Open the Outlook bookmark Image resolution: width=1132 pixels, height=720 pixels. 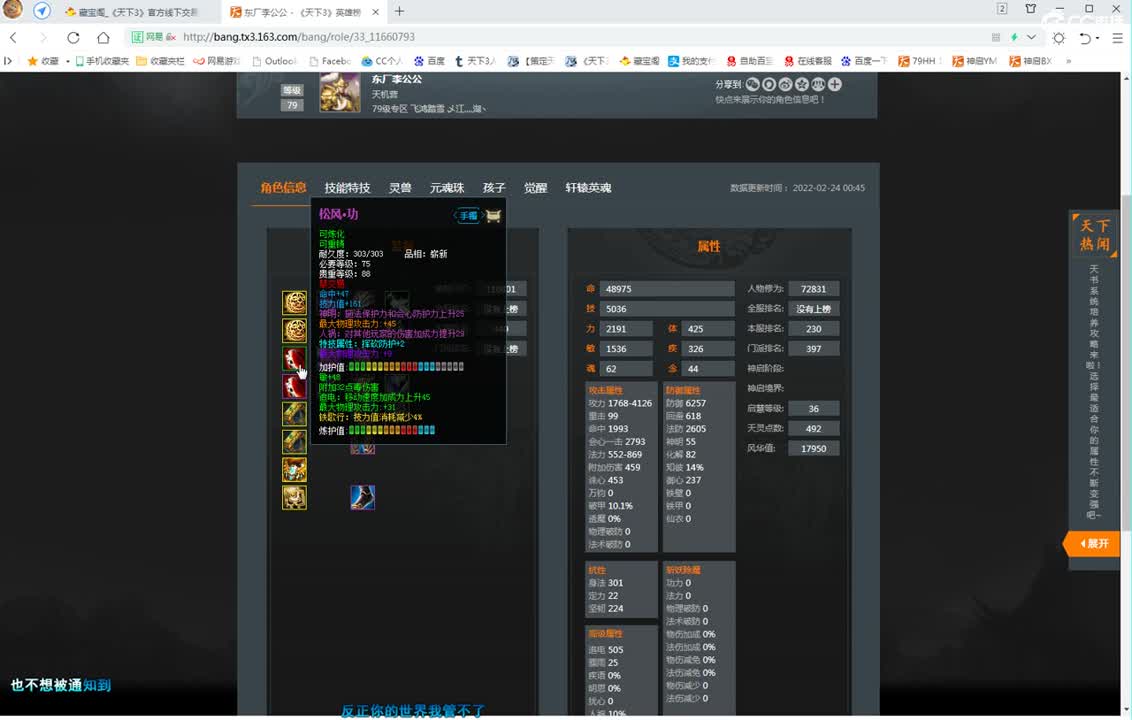click(274, 61)
